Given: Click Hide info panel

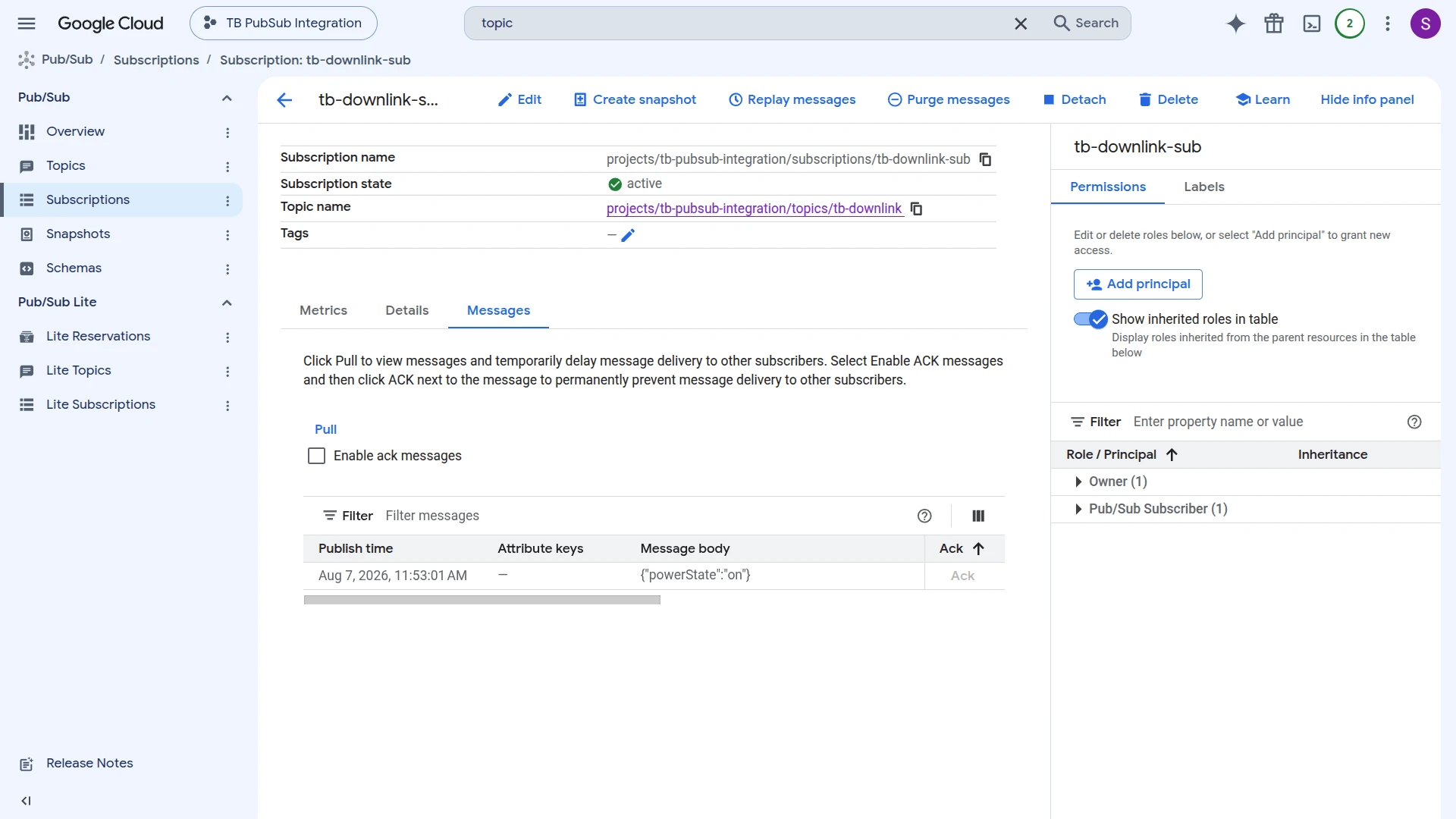Looking at the screenshot, I should coord(1367,100).
